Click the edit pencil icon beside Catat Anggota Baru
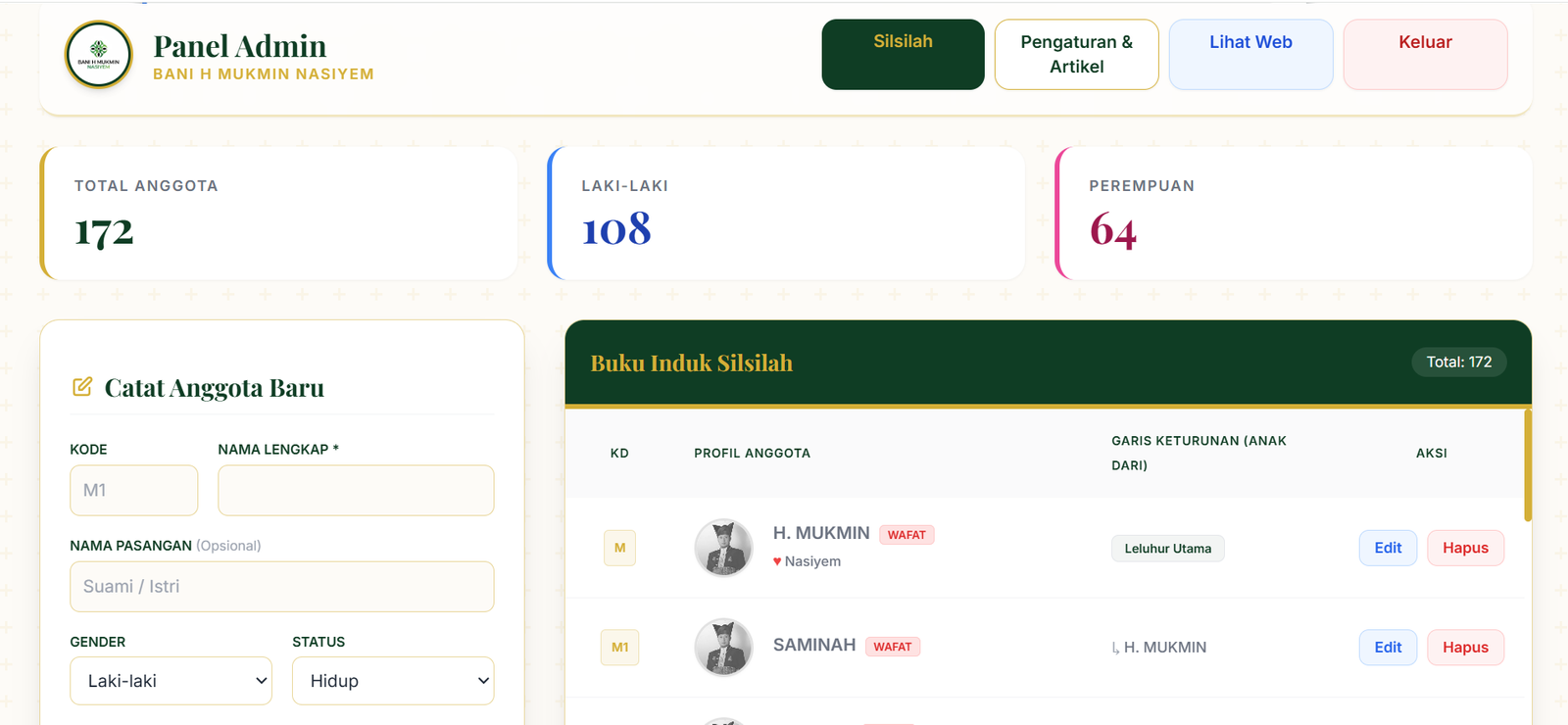The image size is (1568, 725). pos(82,387)
